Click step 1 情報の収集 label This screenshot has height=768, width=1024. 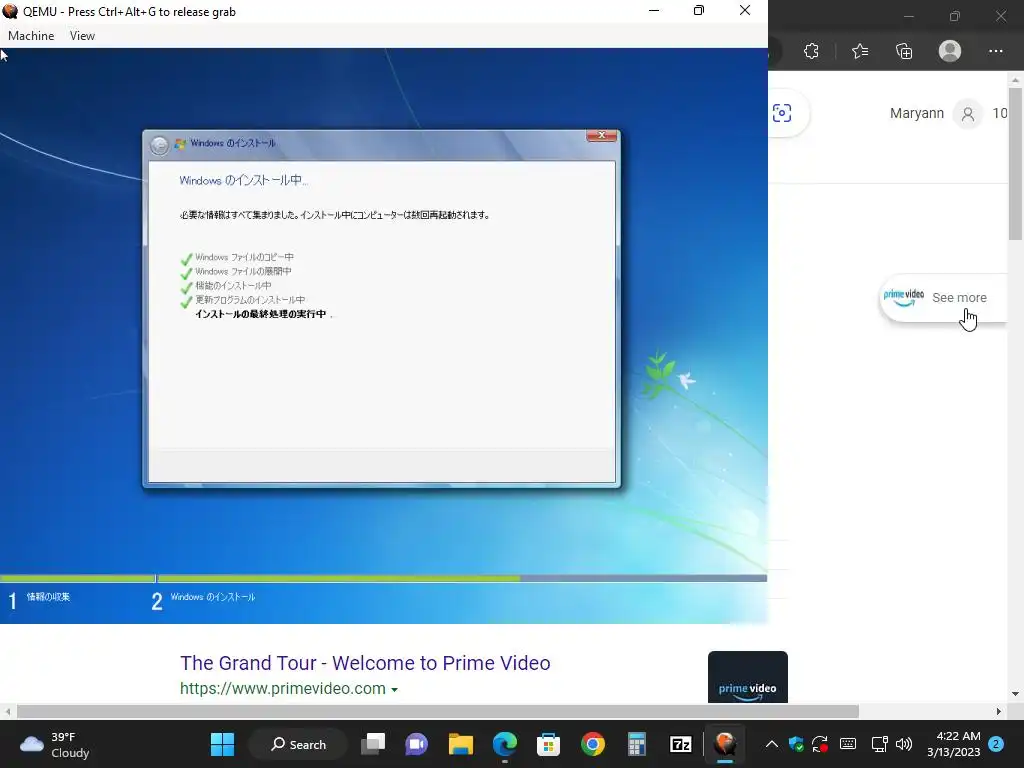tap(48, 597)
